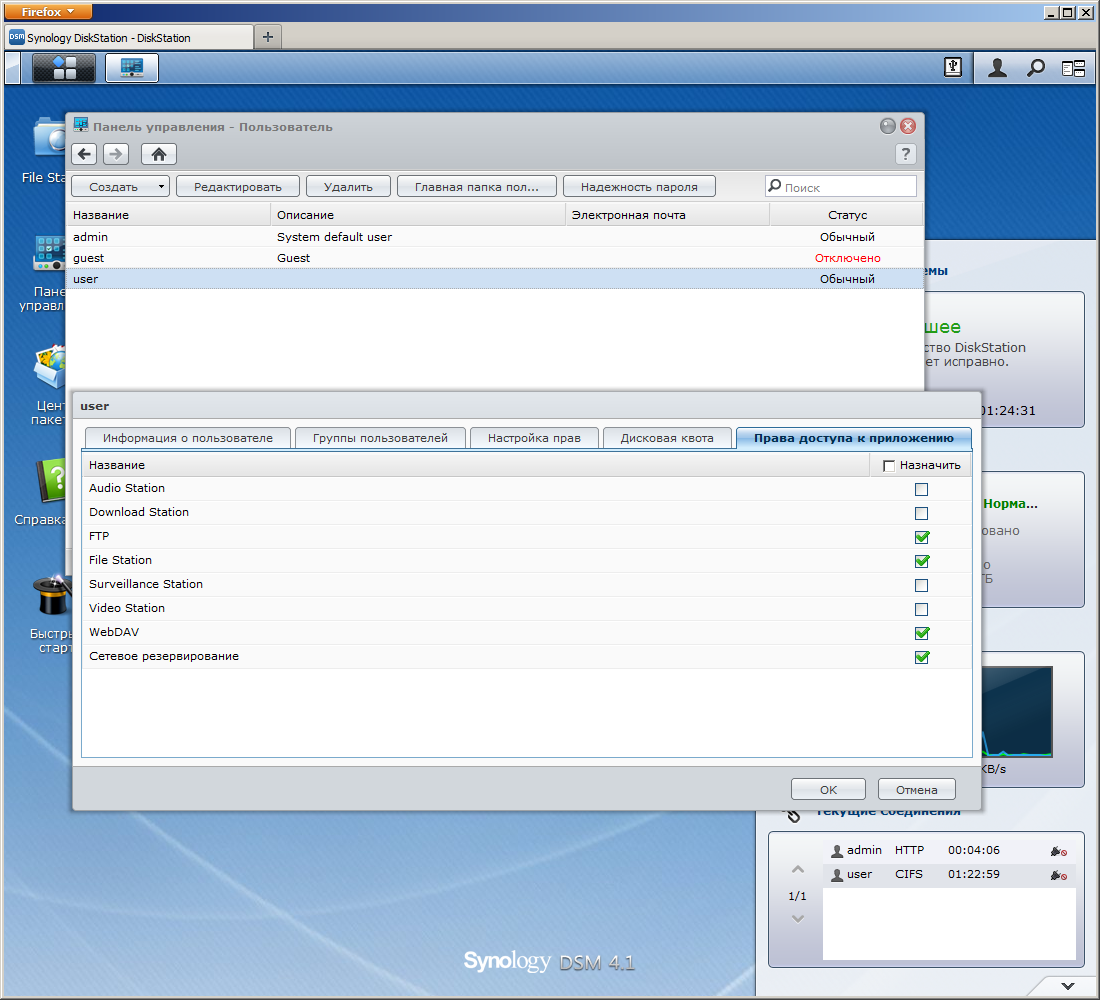1100x1000 pixels.
Task: Select the guest user row
Action: pos(495,258)
